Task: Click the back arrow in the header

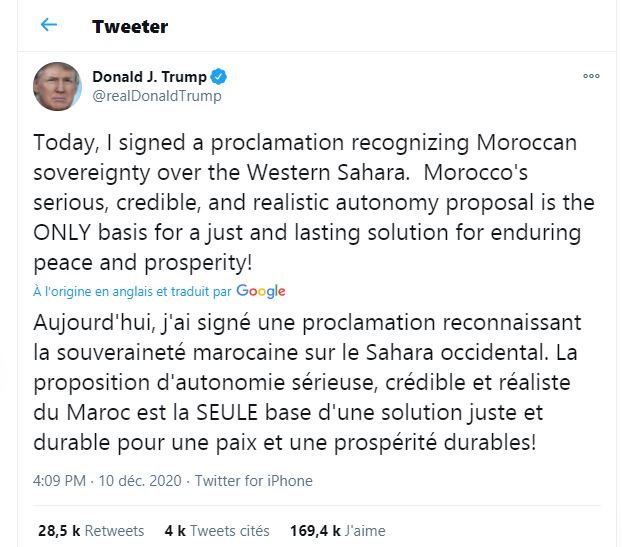Action: [49, 25]
